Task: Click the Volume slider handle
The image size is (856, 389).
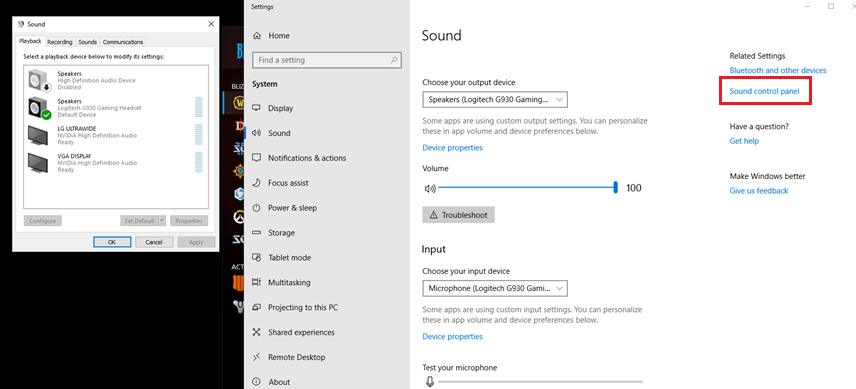Action: click(615, 188)
